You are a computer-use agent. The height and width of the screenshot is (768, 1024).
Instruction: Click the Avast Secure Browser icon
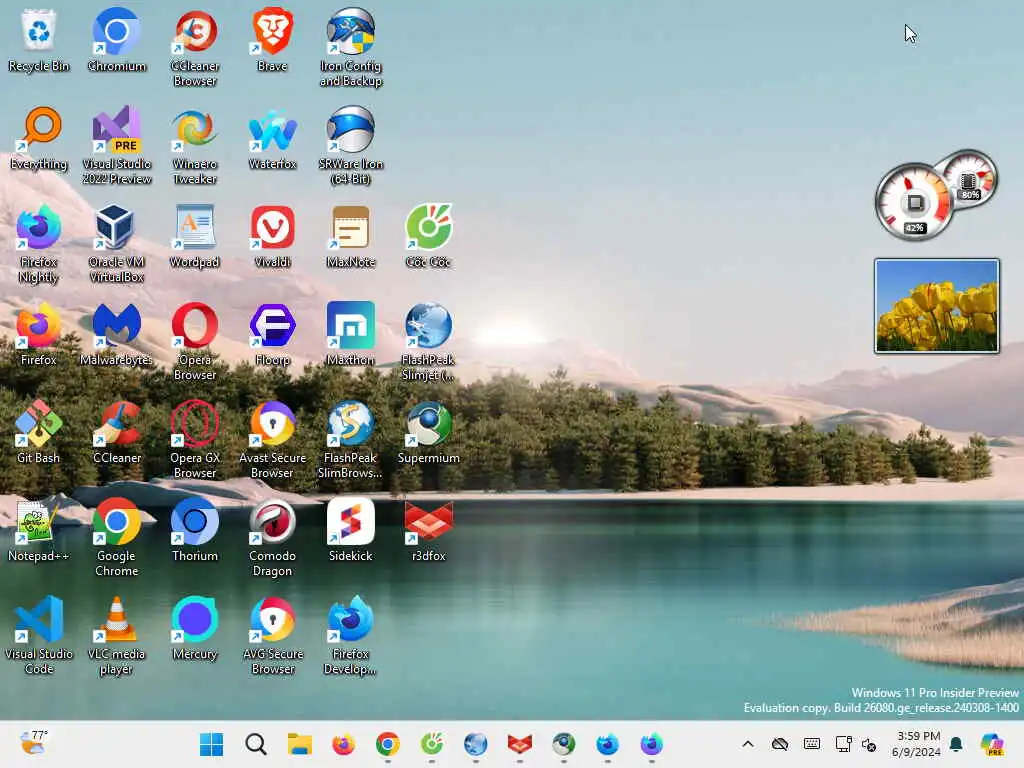click(x=272, y=440)
